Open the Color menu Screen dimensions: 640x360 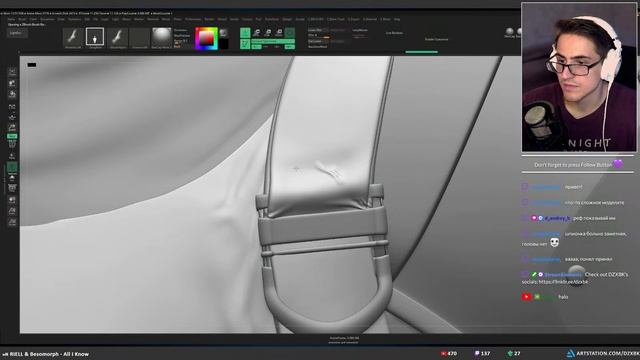click(x=33, y=19)
